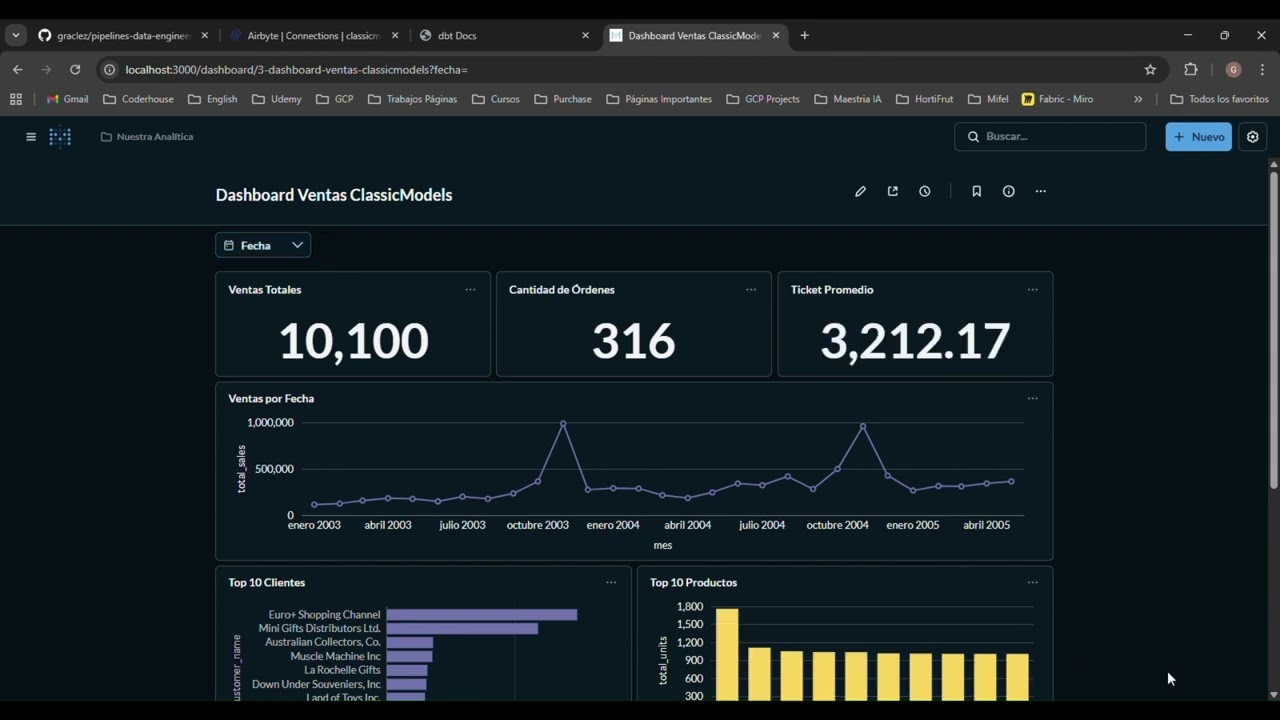The image size is (1280, 720).
Task: Open auto-refresh clock settings
Action: click(x=924, y=191)
